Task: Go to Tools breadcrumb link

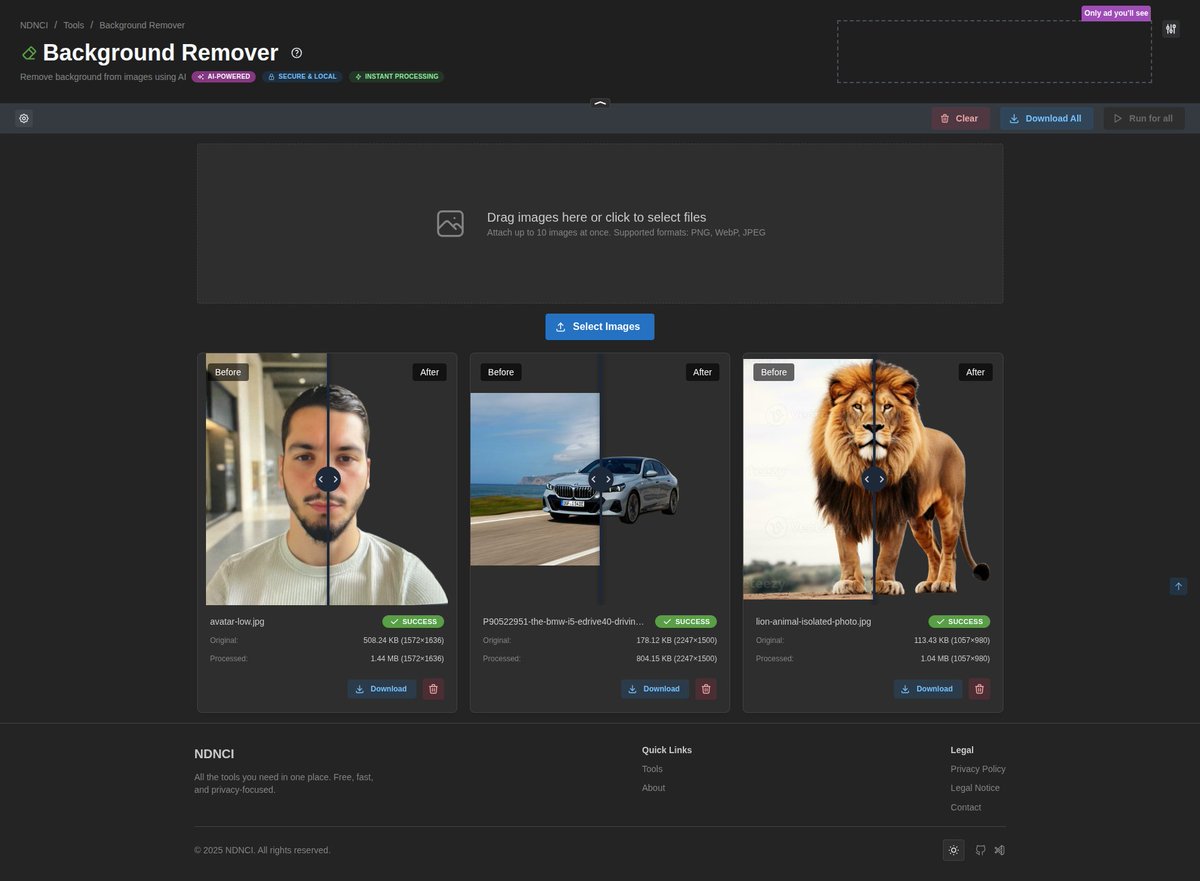Action: tap(74, 25)
